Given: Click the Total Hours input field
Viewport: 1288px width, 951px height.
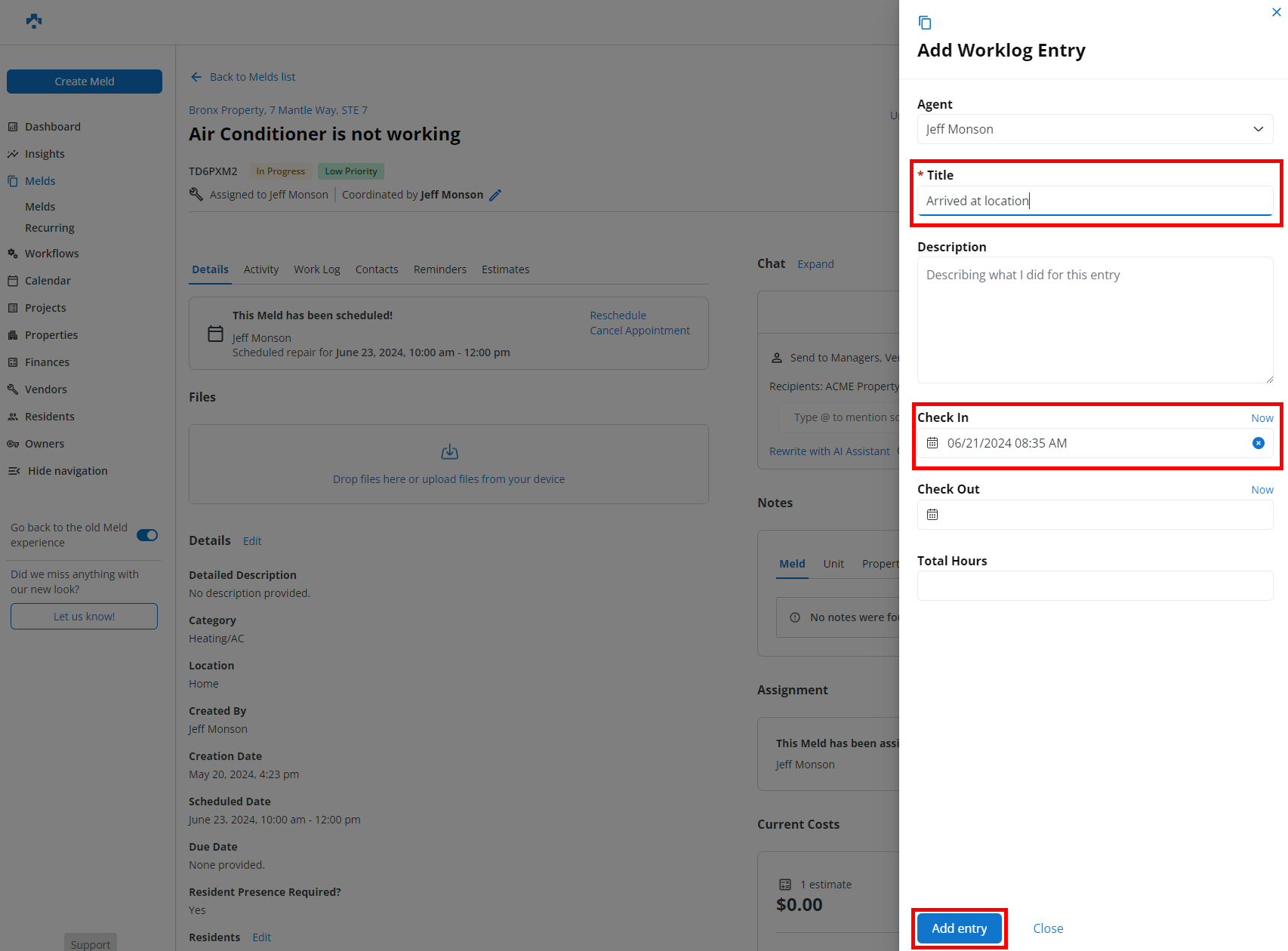Looking at the screenshot, I should [x=1095, y=586].
